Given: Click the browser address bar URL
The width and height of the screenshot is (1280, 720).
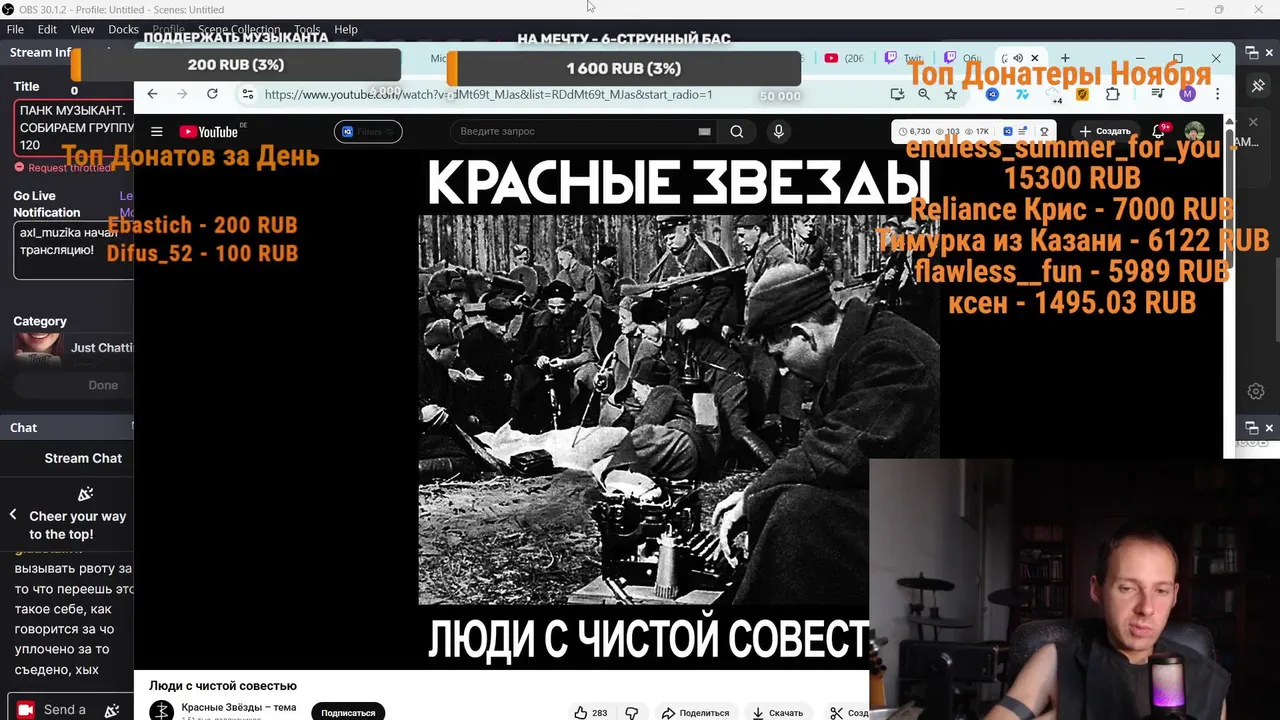Looking at the screenshot, I should pos(488,94).
